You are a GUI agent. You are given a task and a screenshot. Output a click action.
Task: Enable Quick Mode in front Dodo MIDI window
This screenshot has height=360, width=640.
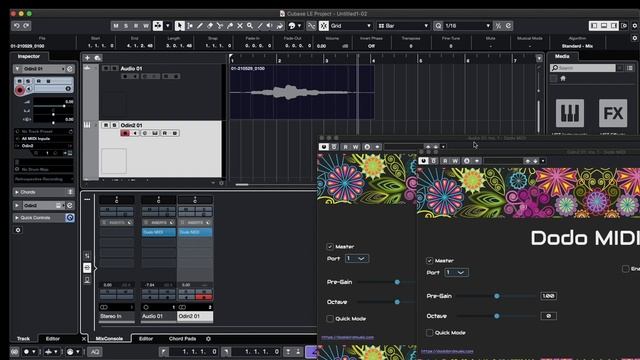coord(429,333)
